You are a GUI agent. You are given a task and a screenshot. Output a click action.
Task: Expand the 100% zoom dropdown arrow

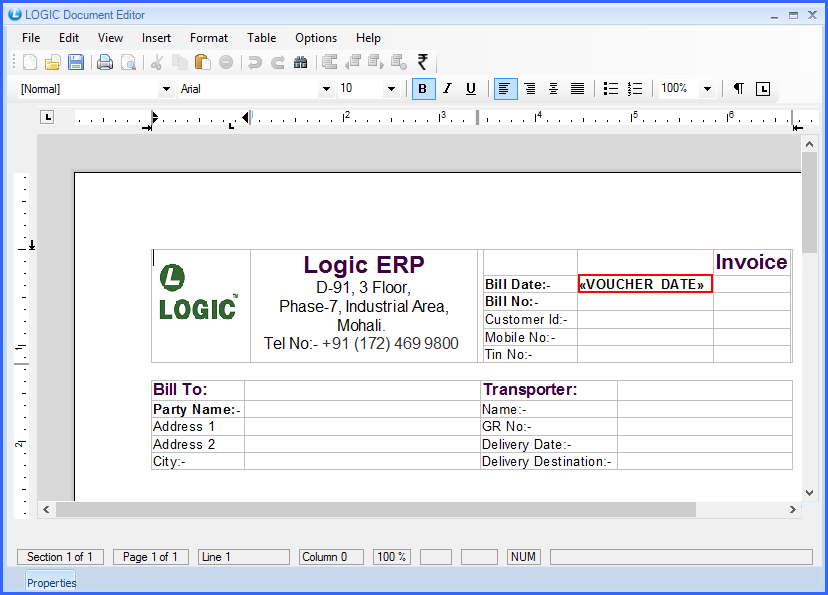708,89
